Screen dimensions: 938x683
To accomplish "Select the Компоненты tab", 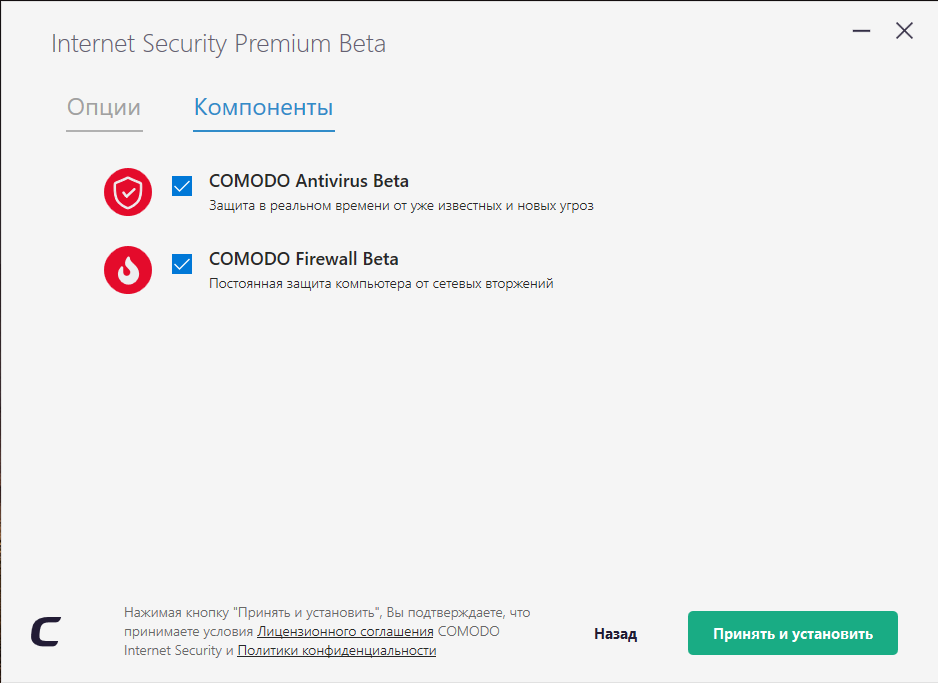I will 263,108.
